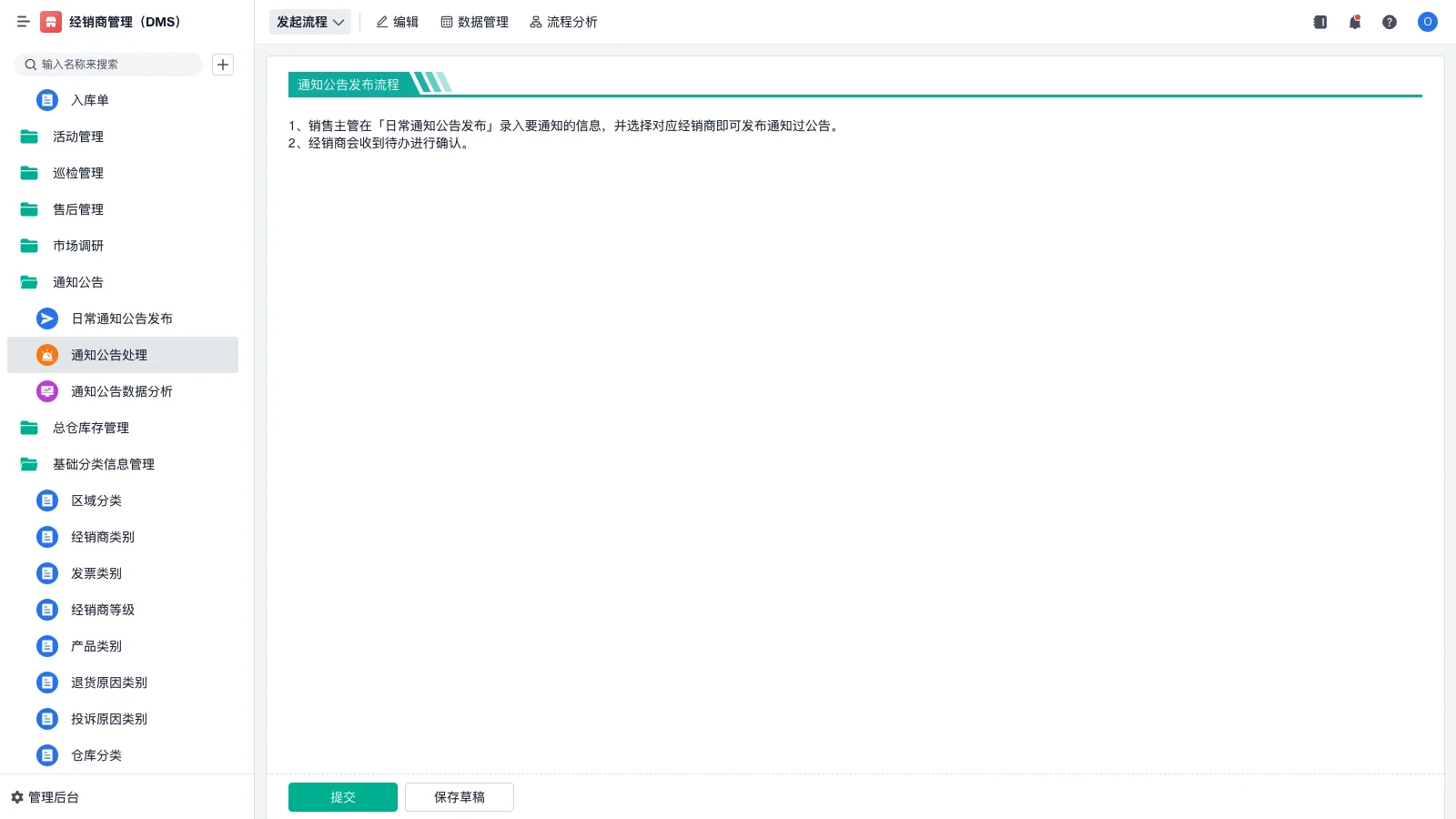Expand the 活动管理 folder

[x=78, y=136]
